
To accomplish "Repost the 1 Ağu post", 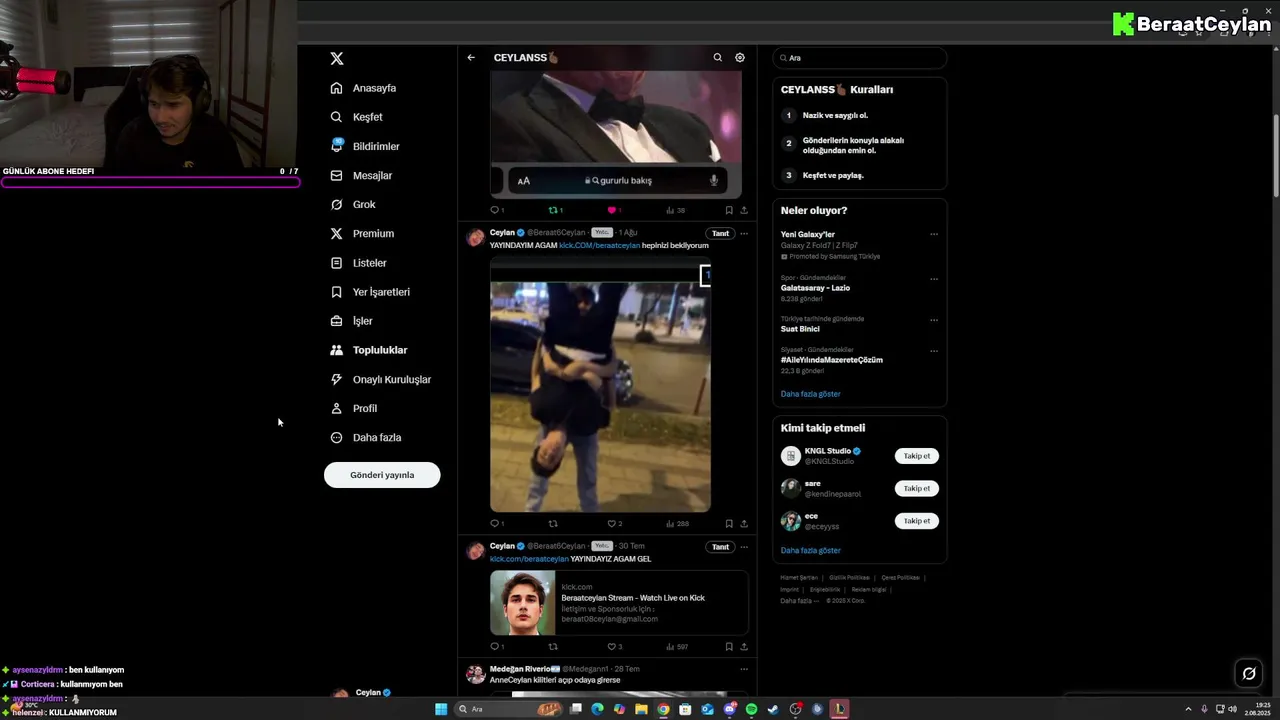I will pyautogui.click(x=553, y=523).
